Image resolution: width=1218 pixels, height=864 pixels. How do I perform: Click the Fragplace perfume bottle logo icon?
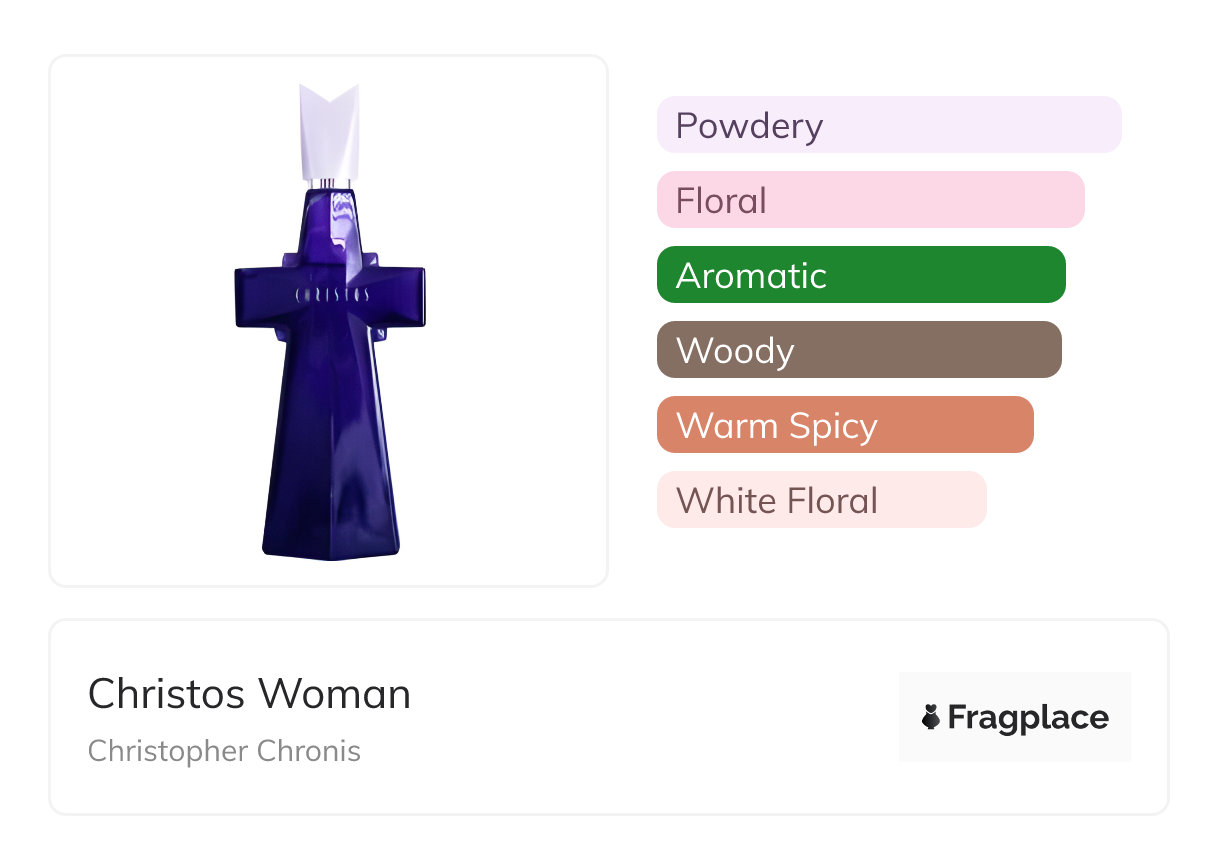click(x=931, y=717)
